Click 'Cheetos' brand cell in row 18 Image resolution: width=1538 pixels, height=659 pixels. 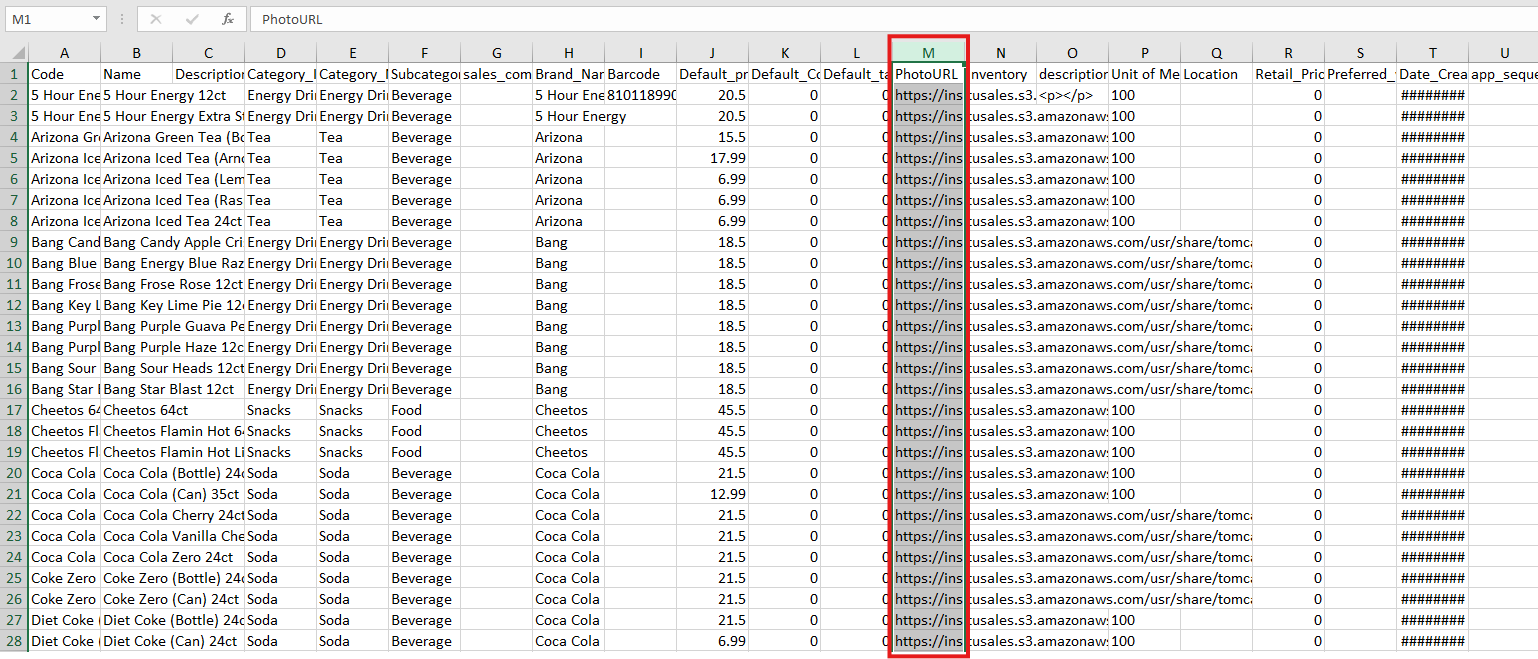569,431
